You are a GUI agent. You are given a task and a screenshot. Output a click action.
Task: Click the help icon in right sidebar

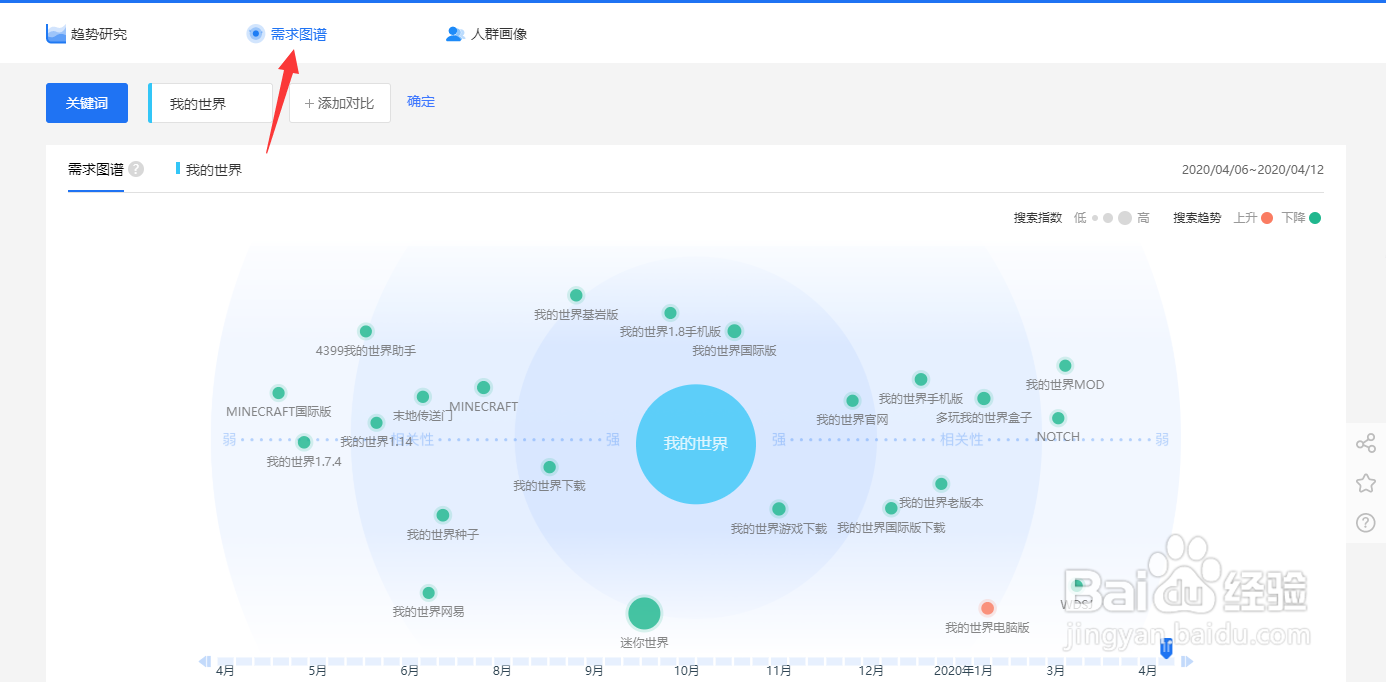(x=1366, y=523)
